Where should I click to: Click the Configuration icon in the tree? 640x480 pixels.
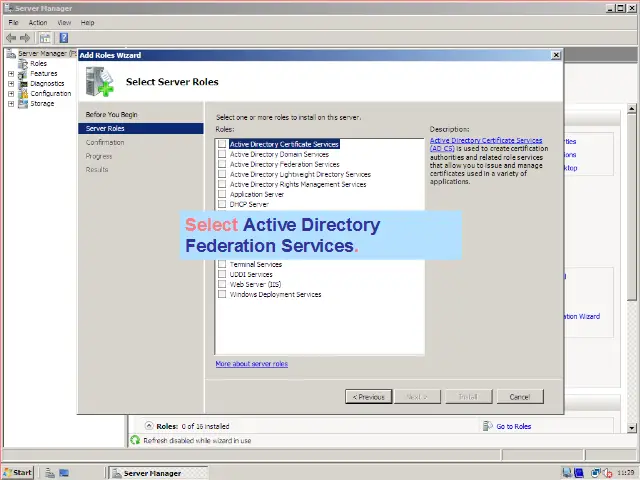pos(23,93)
